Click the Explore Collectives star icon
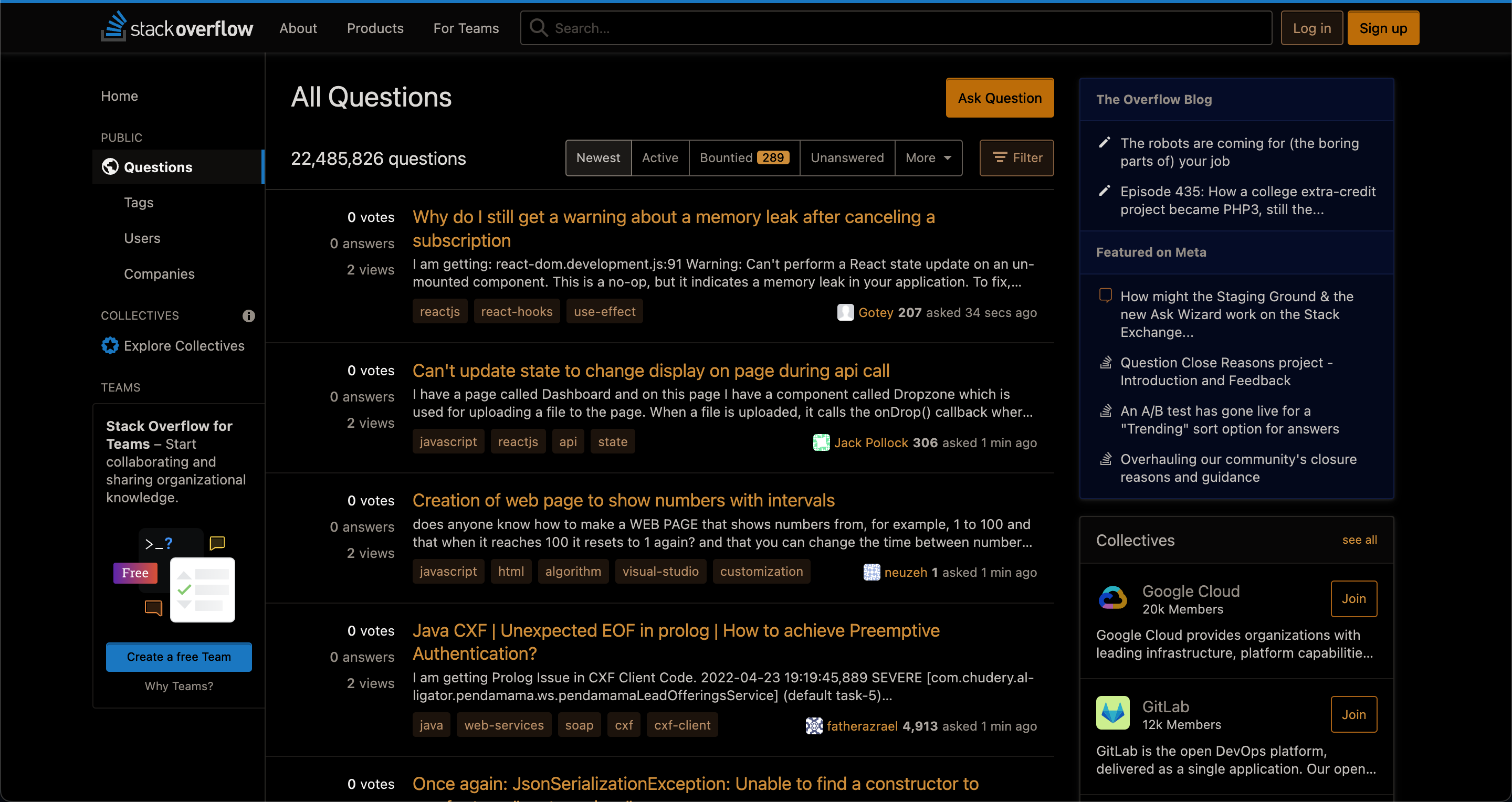The image size is (1512, 802). [110, 345]
